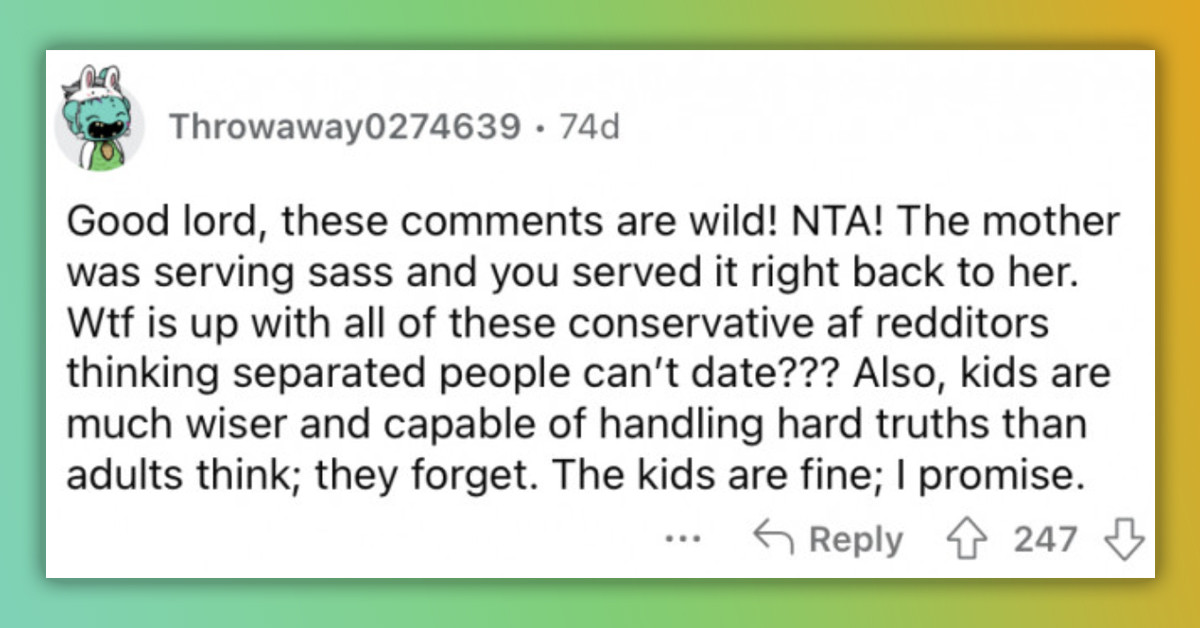Click the curved reply arrow icon
This screenshot has height=628, width=1200.
pos(773,540)
